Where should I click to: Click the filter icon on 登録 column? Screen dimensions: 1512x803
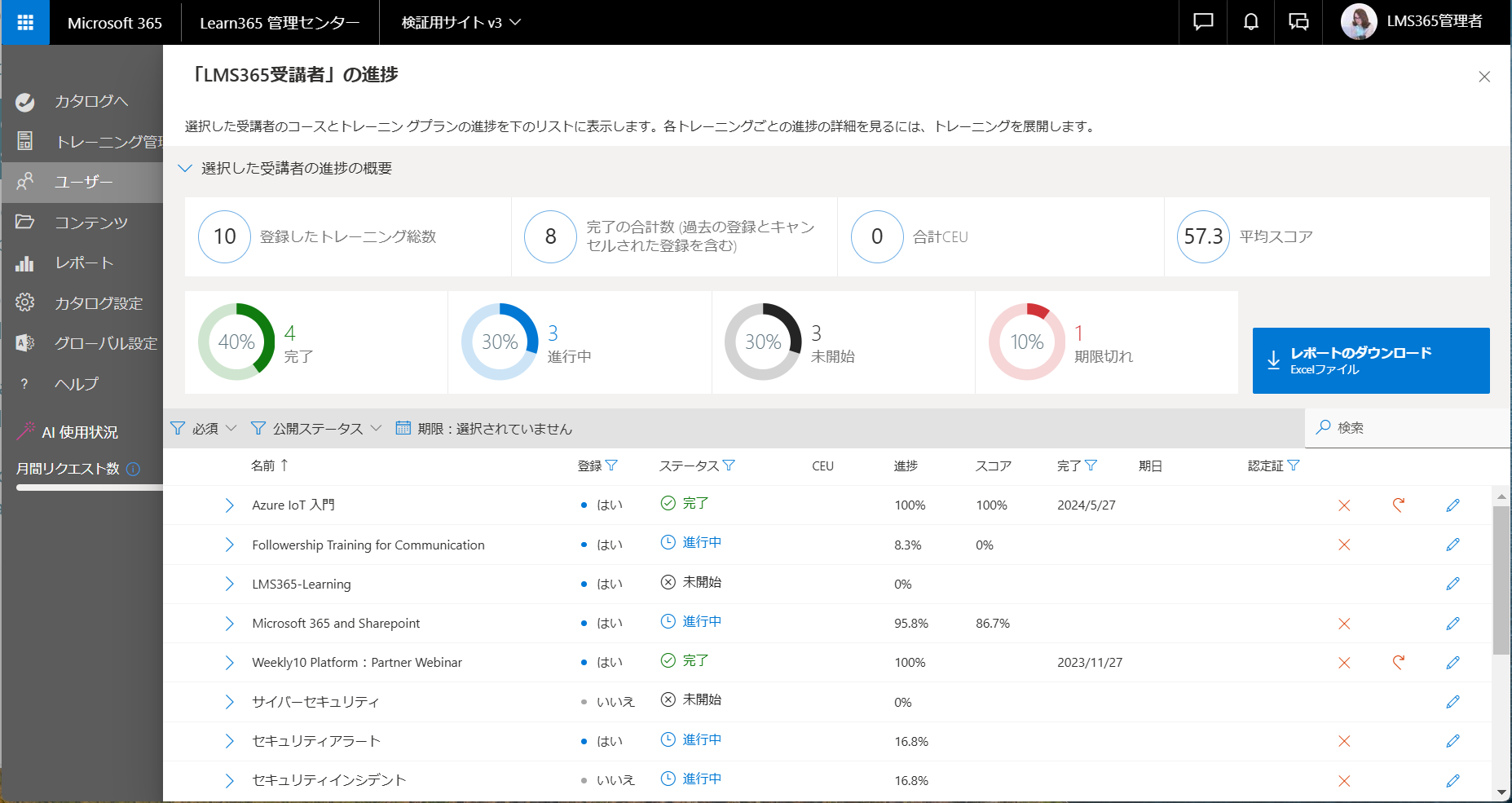611,465
